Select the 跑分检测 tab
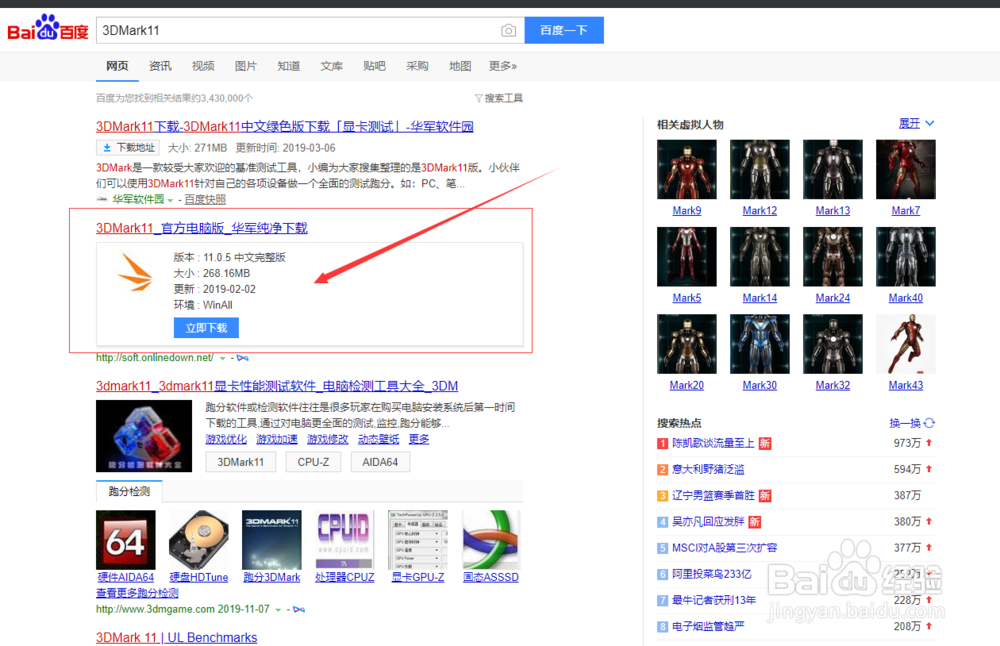This screenshot has height=646, width=1000. tap(129, 491)
